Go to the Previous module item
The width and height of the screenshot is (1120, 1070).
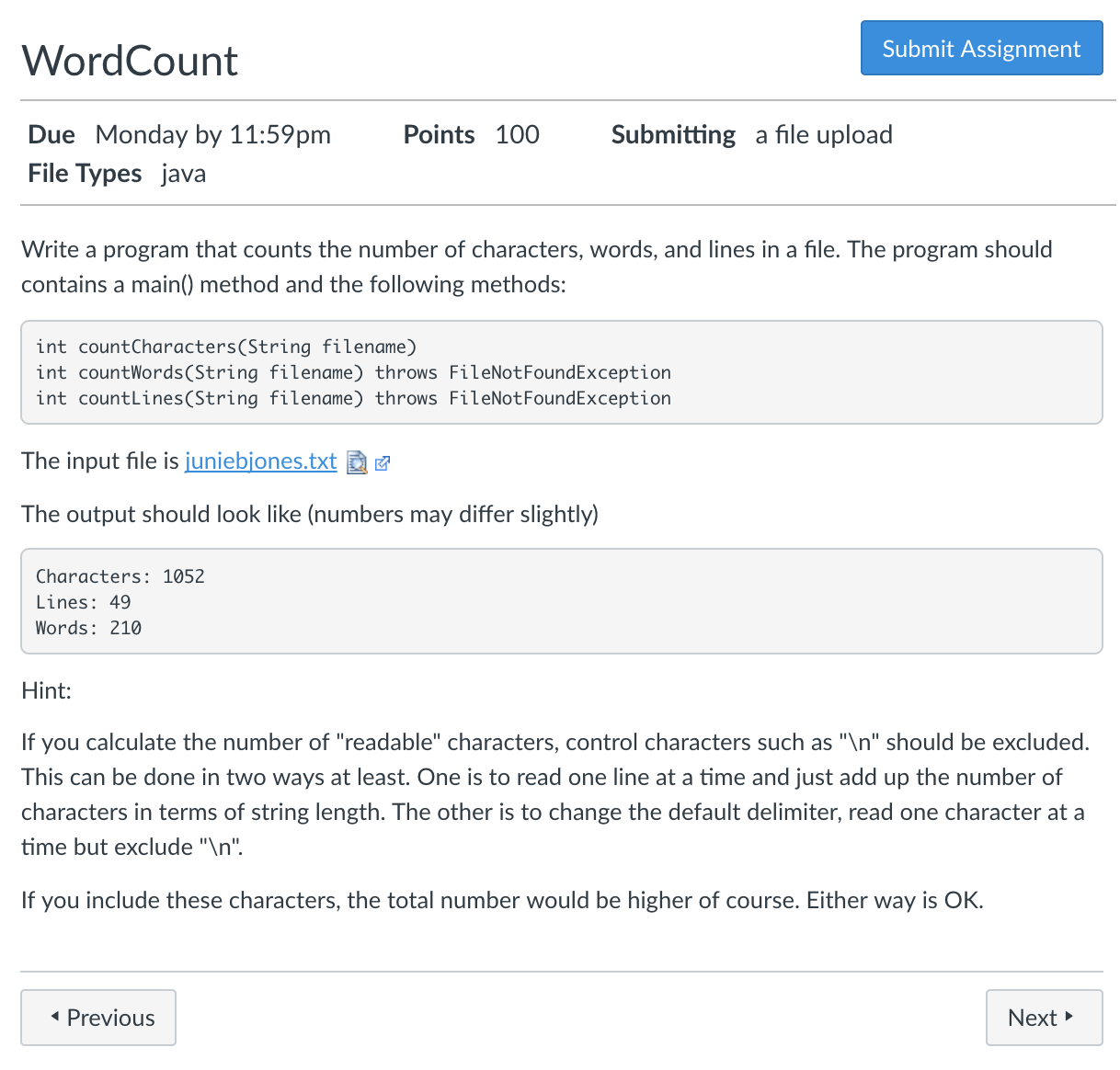tap(98, 1018)
